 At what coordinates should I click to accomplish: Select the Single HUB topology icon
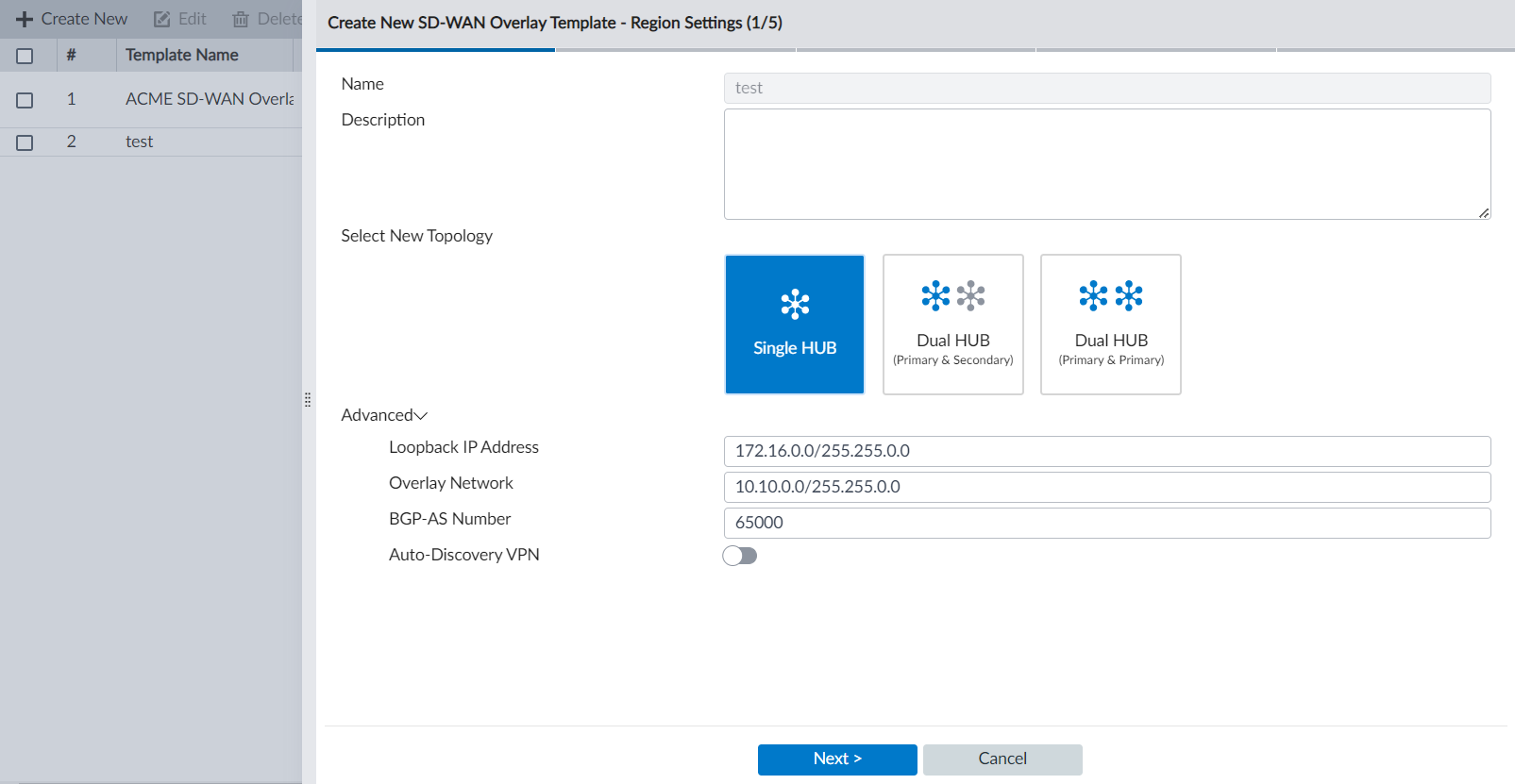pos(795,304)
